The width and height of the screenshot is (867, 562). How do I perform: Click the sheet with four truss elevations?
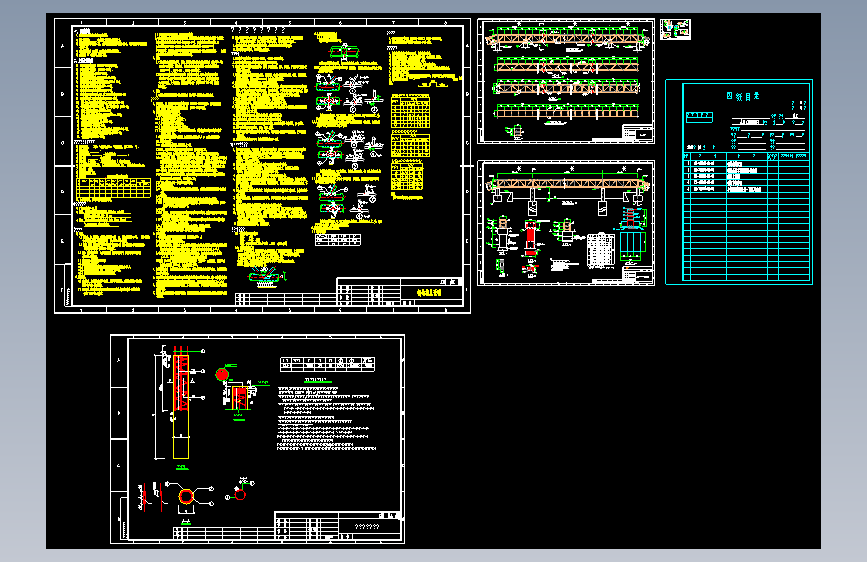(x=566, y=81)
